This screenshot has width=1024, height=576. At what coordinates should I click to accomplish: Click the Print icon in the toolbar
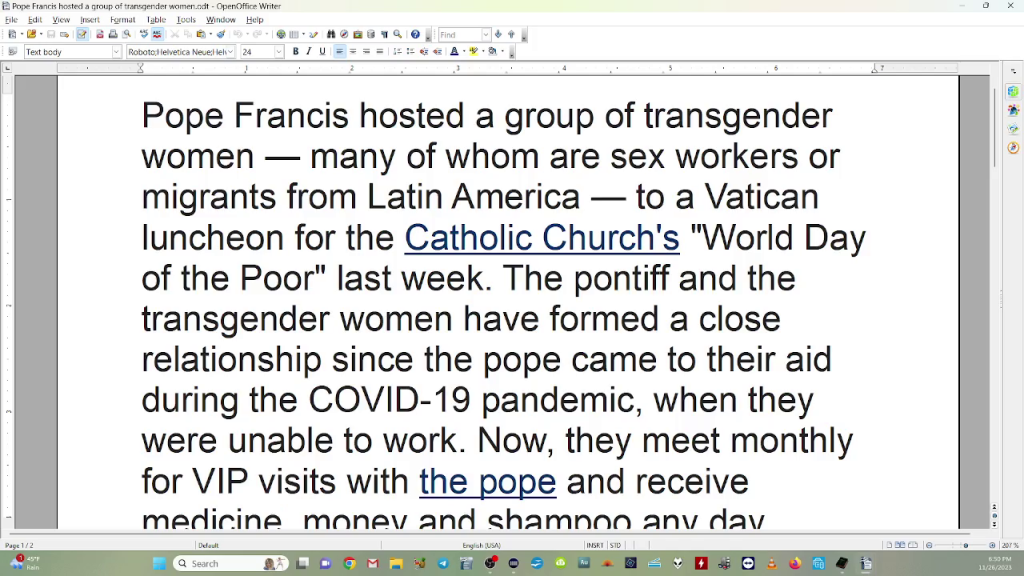tap(113, 35)
